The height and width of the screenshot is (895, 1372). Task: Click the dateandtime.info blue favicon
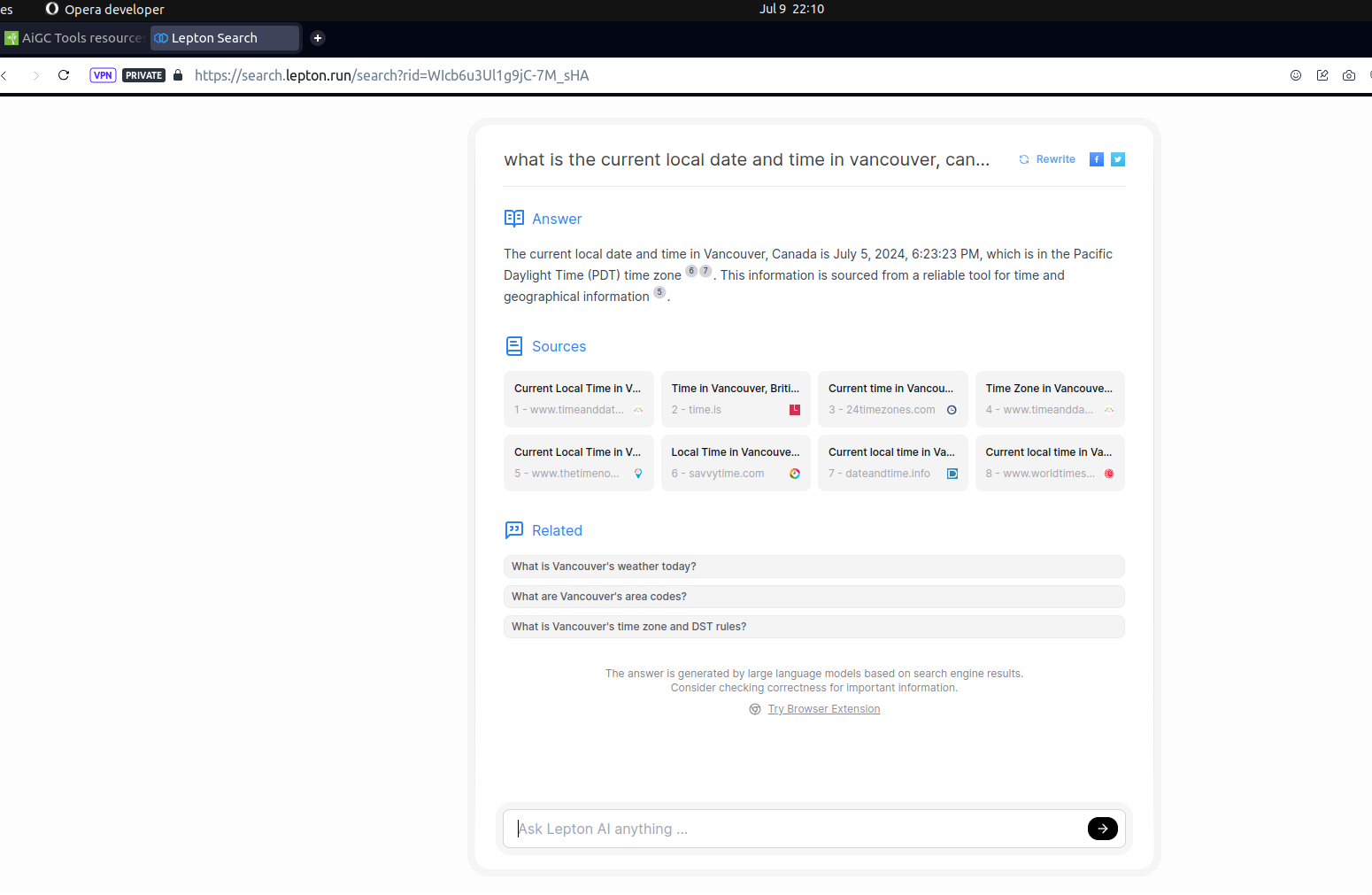click(952, 474)
